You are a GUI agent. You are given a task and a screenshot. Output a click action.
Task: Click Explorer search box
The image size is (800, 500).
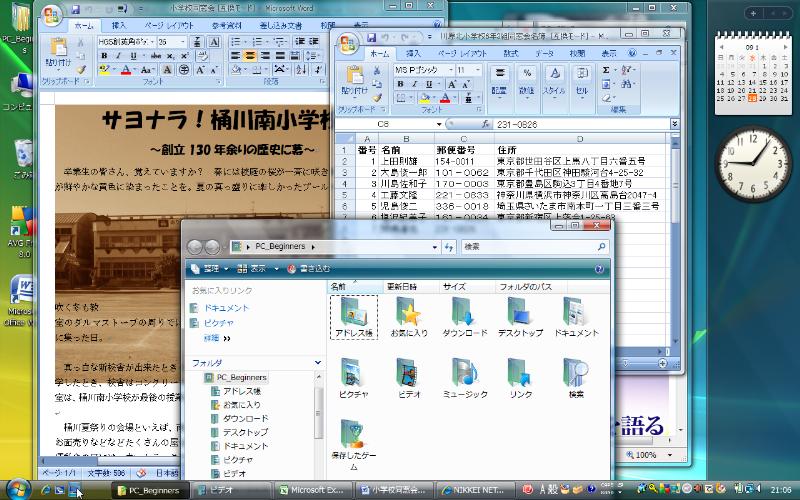point(535,247)
